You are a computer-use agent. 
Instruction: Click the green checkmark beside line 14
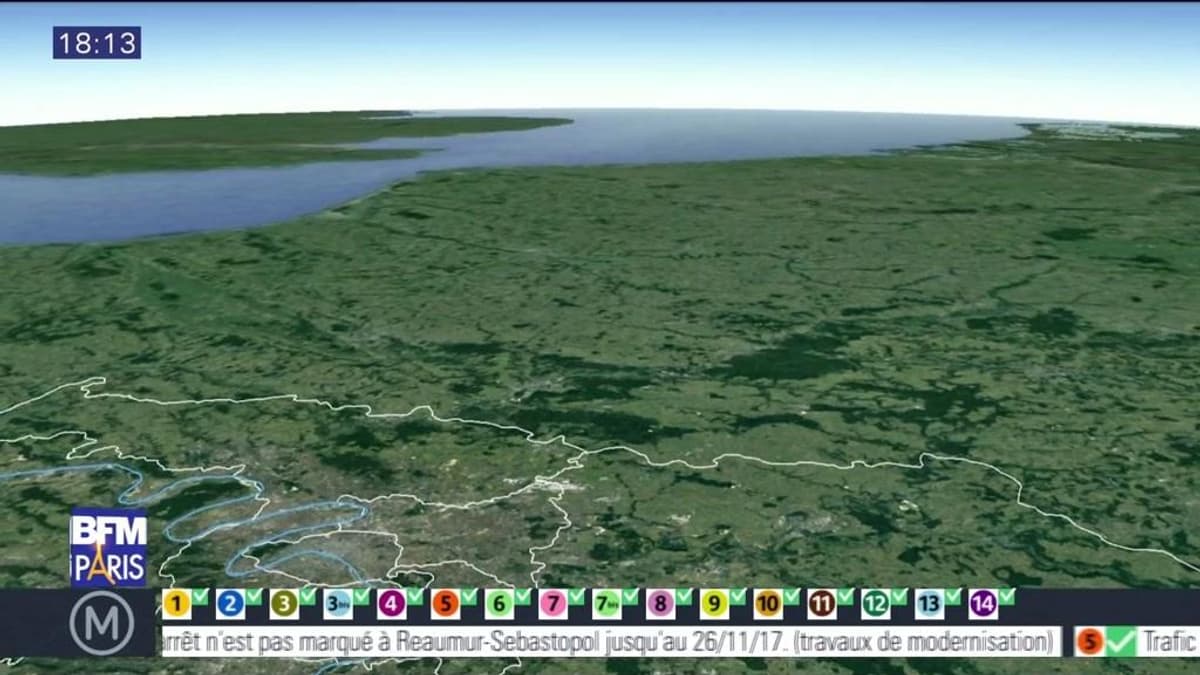point(1007,597)
